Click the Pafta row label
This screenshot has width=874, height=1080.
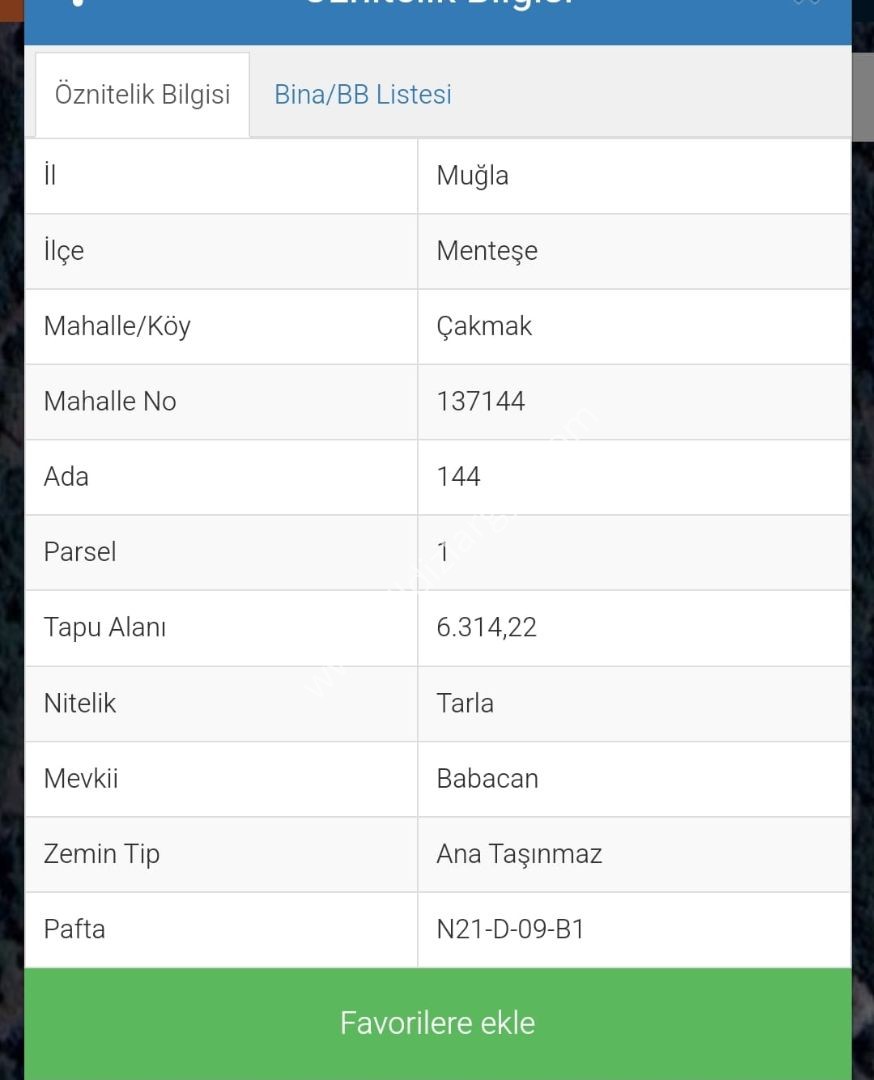click(x=74, y=928)
